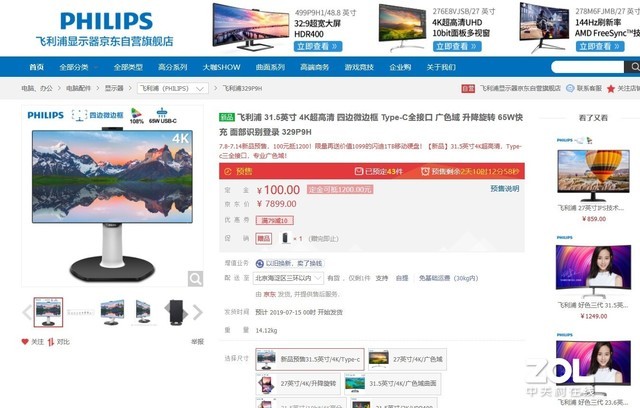Show the next product thumbnails arrow

[x=198, y=312]
